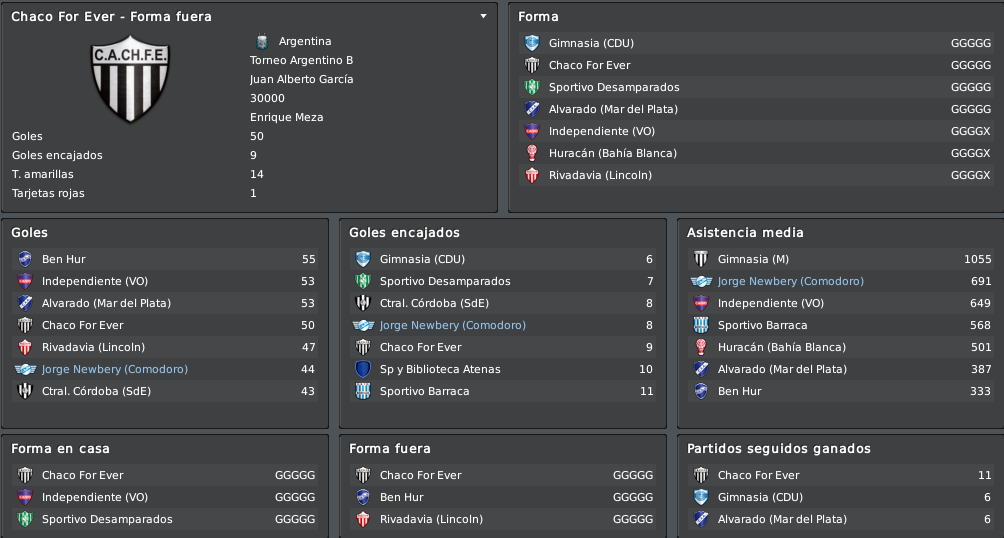Click Jorge Newbery badge in Goles encajados

pyautogui.click(x=363, y=325)
